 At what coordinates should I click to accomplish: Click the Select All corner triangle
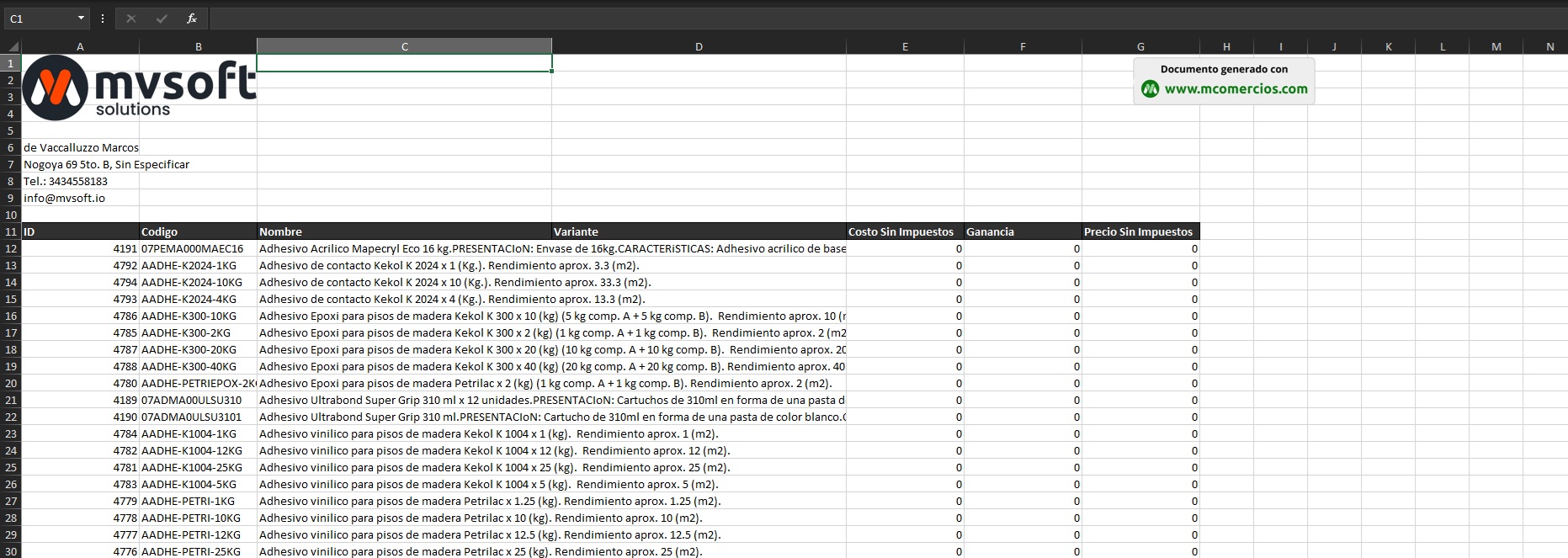click(12, 46)
